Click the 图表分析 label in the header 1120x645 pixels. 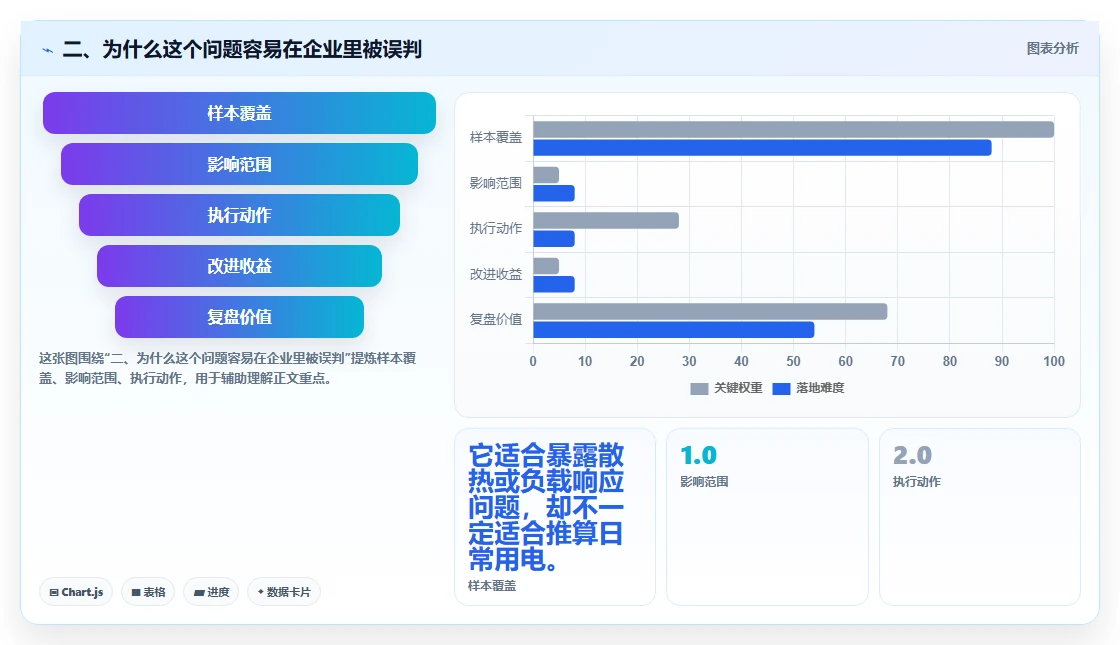pyautogui.click(x=1052, y=49)
